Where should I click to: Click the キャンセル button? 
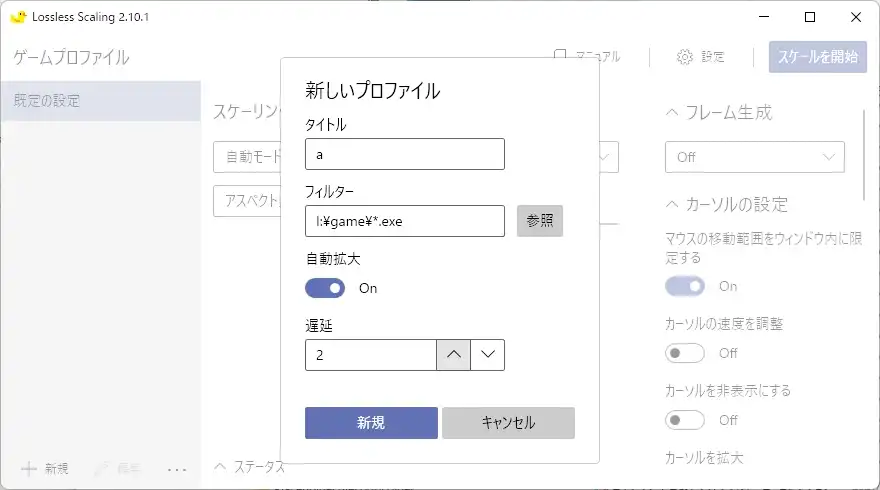(x=508, y=423)
